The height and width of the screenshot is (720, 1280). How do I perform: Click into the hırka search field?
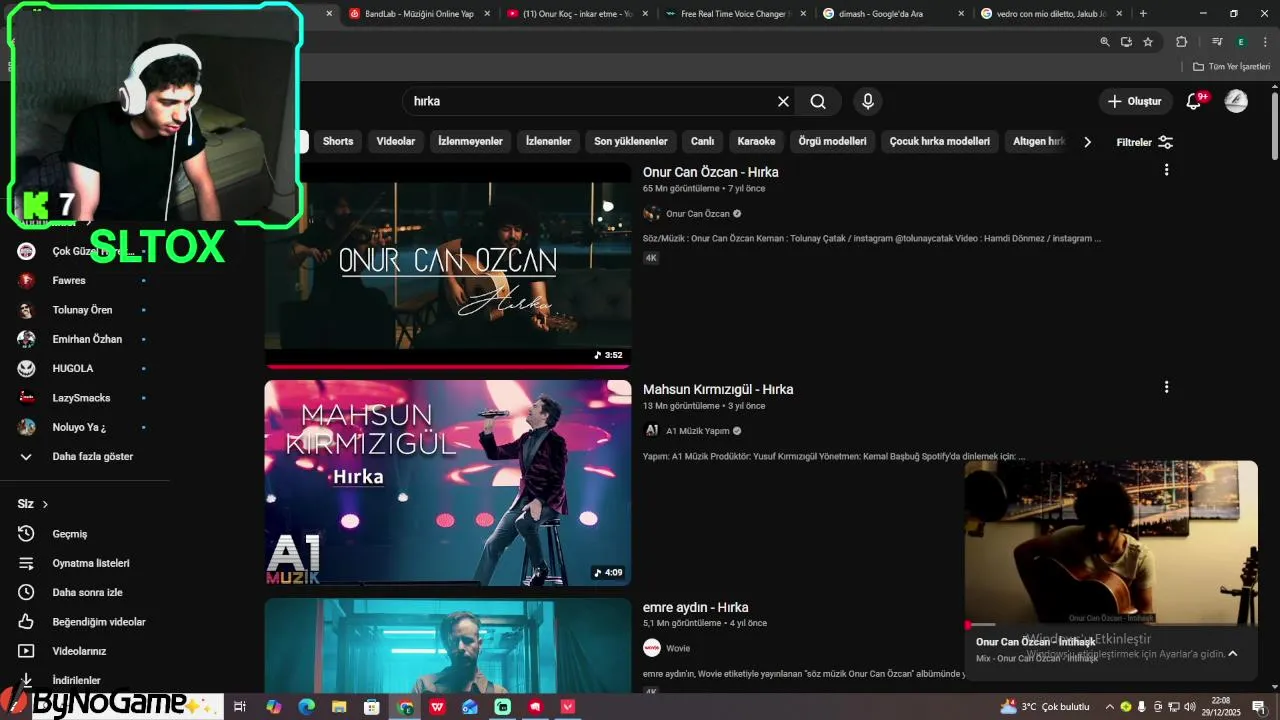coord(590,101)
